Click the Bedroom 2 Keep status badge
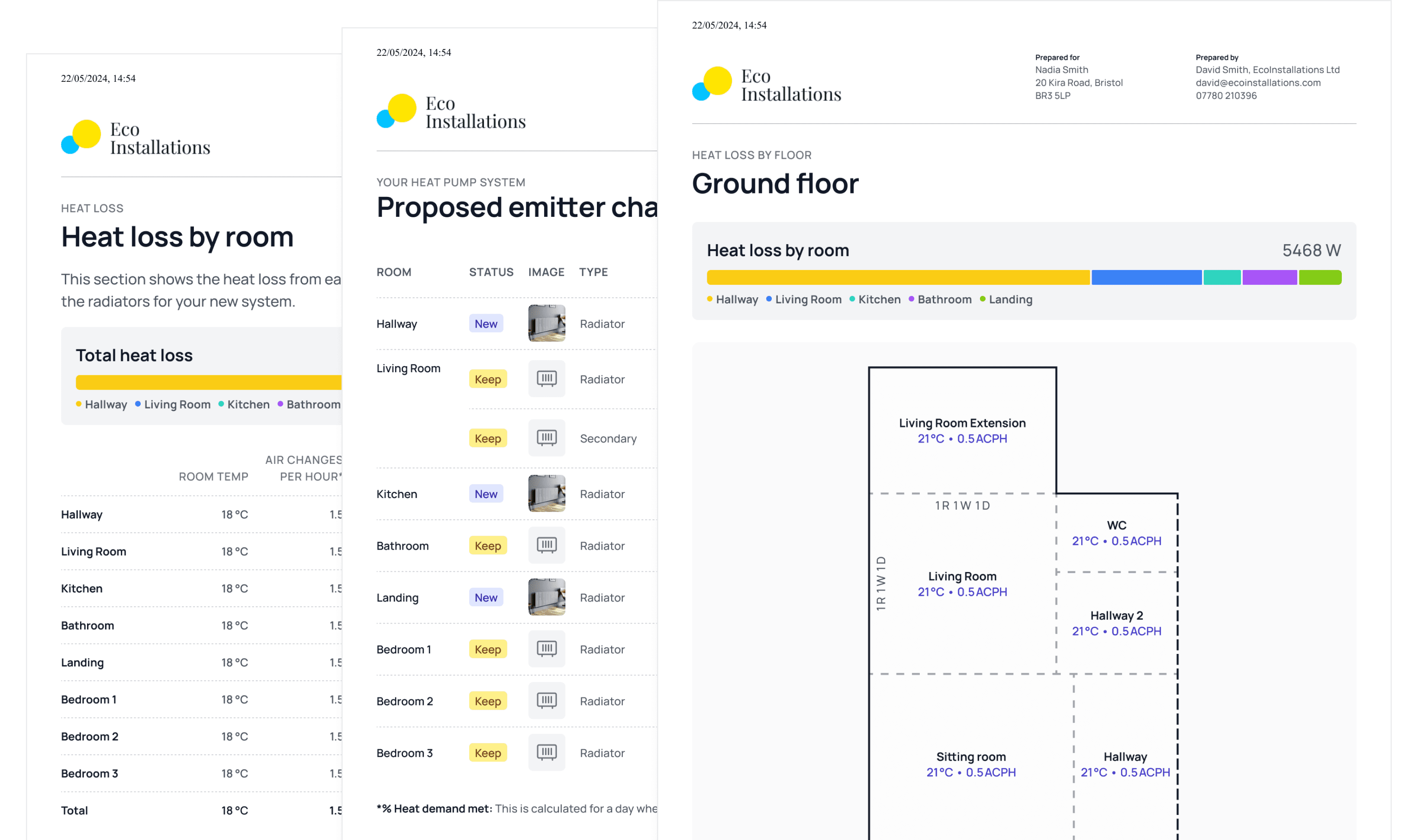The width and height of the screenshot is (1418, 840). pyautogui.click(x=487, y=701)
